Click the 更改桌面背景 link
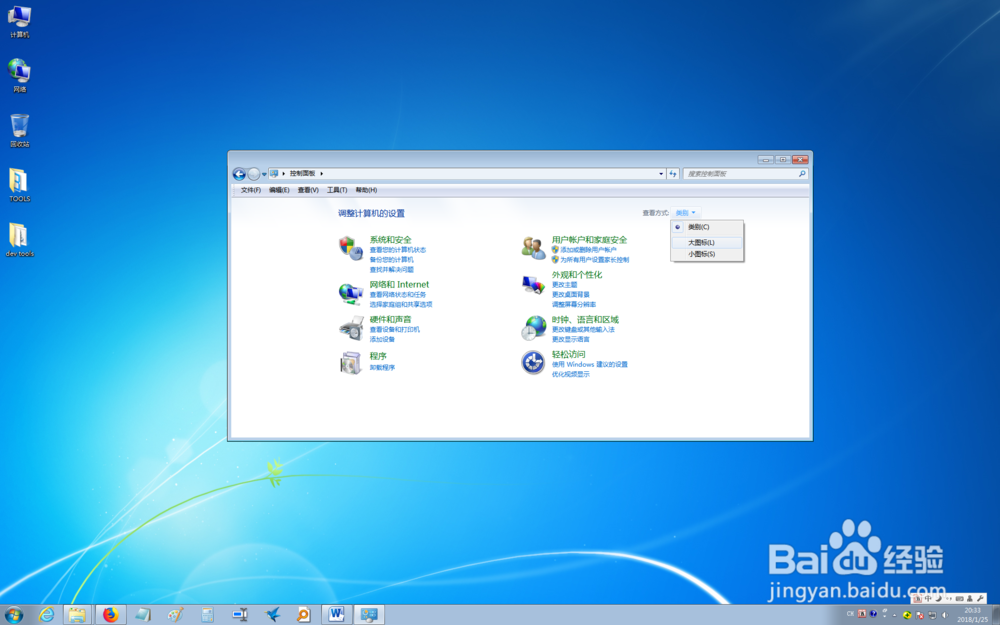The height and width of the screenshot is (625, 1000). tap(570, 295)
